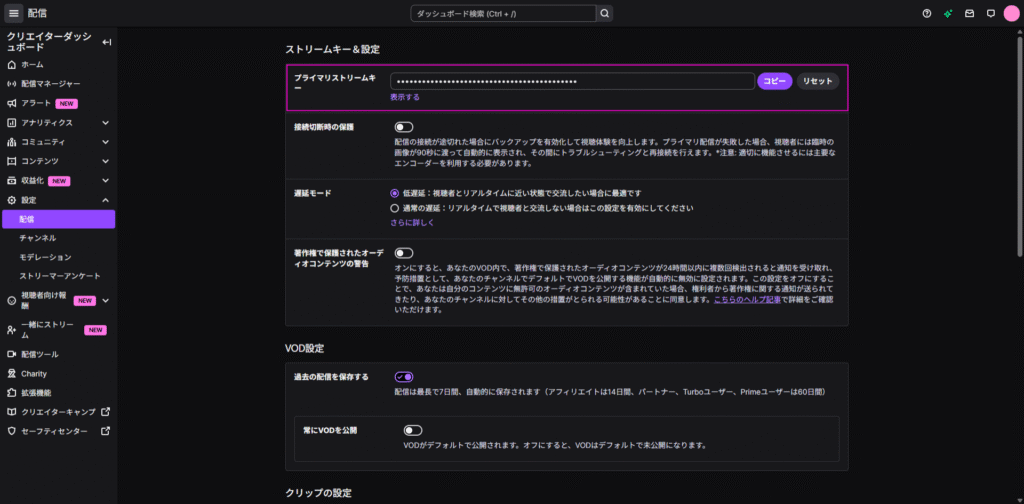This screenshot has height=504, width=1024.
Task: Focus the ダッシュボード検索 search field
Action: point(503,13)
